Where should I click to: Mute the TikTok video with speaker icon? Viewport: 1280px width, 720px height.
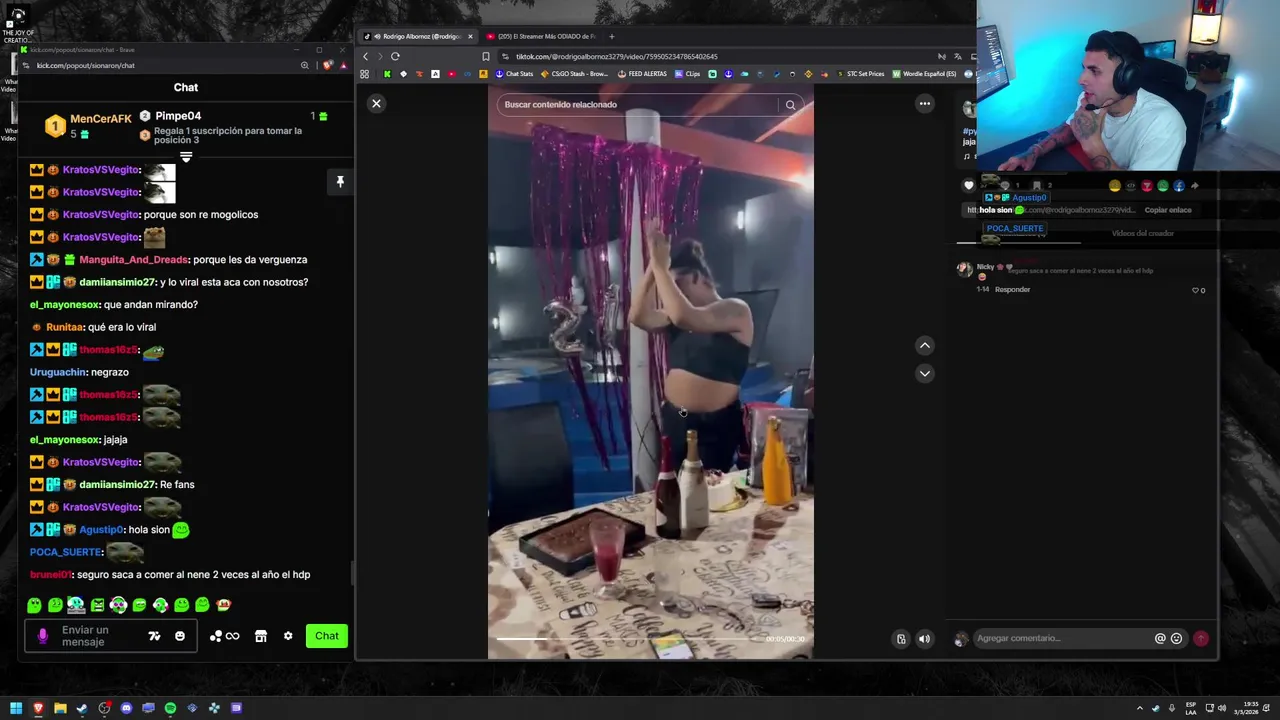pyautogui.click(x=924, y=639)
